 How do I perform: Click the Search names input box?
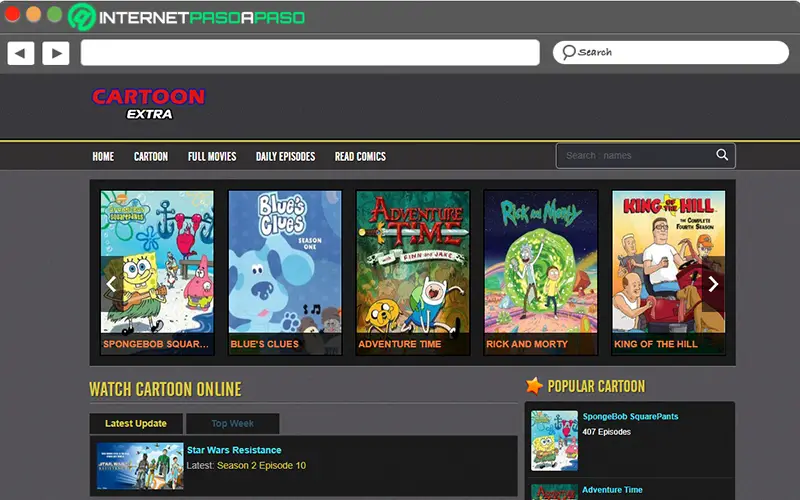point(645,156)
